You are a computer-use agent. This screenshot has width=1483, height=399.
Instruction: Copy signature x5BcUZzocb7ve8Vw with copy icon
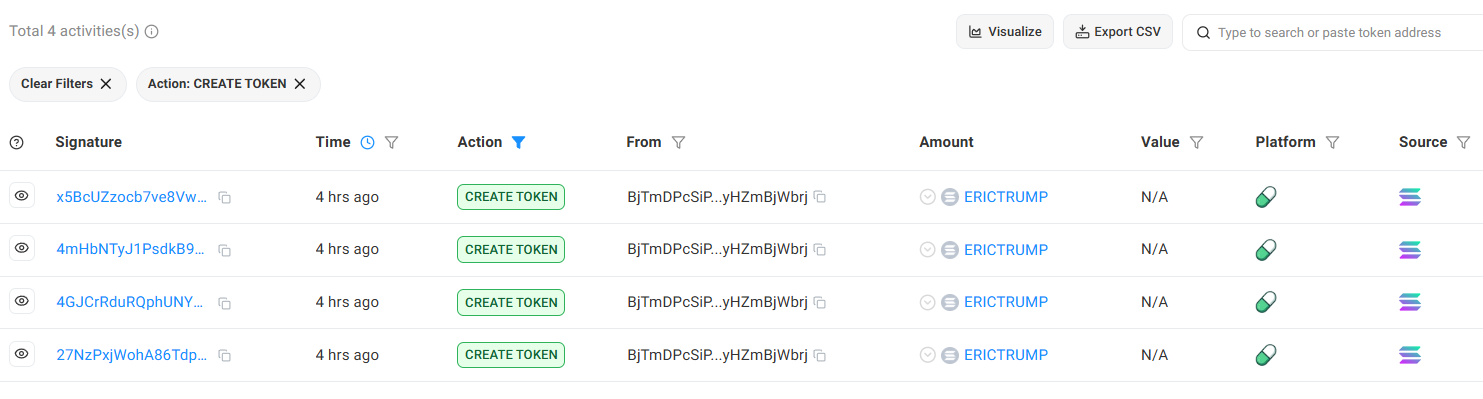point(225,198)
